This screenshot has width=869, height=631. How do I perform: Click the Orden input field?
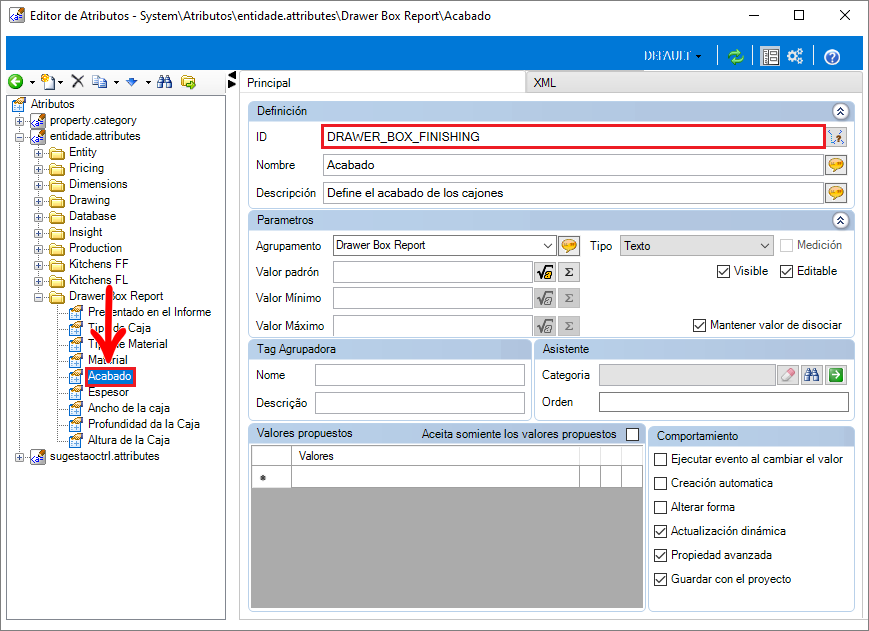pos(723,402)
